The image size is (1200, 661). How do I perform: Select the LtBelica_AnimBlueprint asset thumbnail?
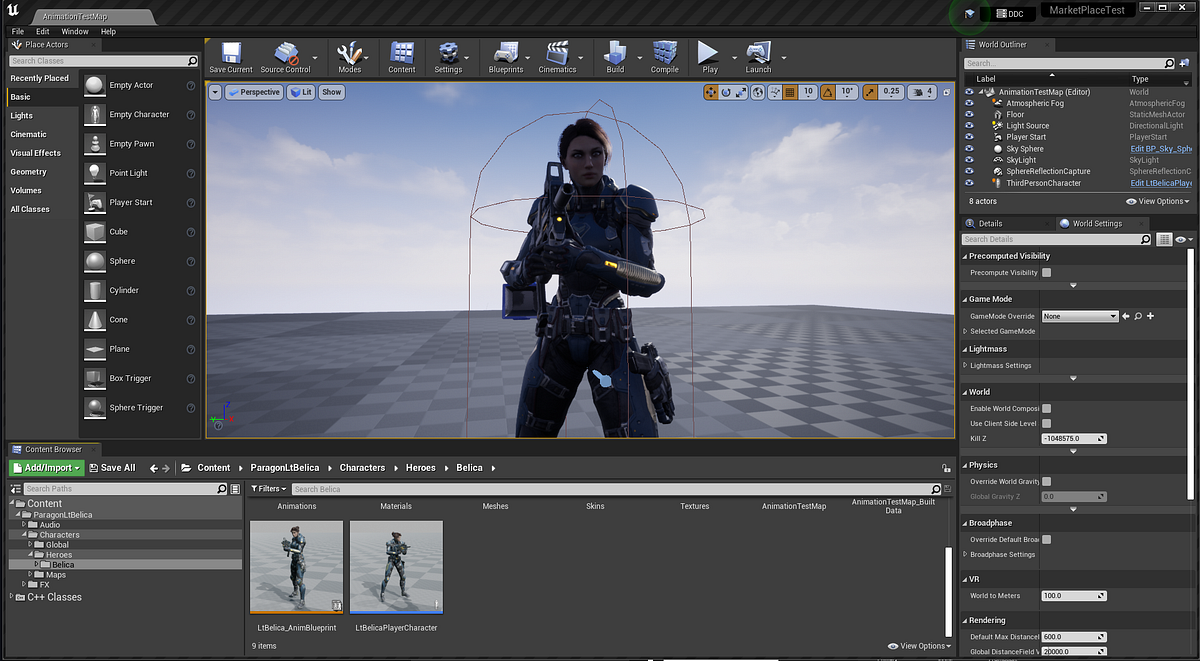[296, 566]
